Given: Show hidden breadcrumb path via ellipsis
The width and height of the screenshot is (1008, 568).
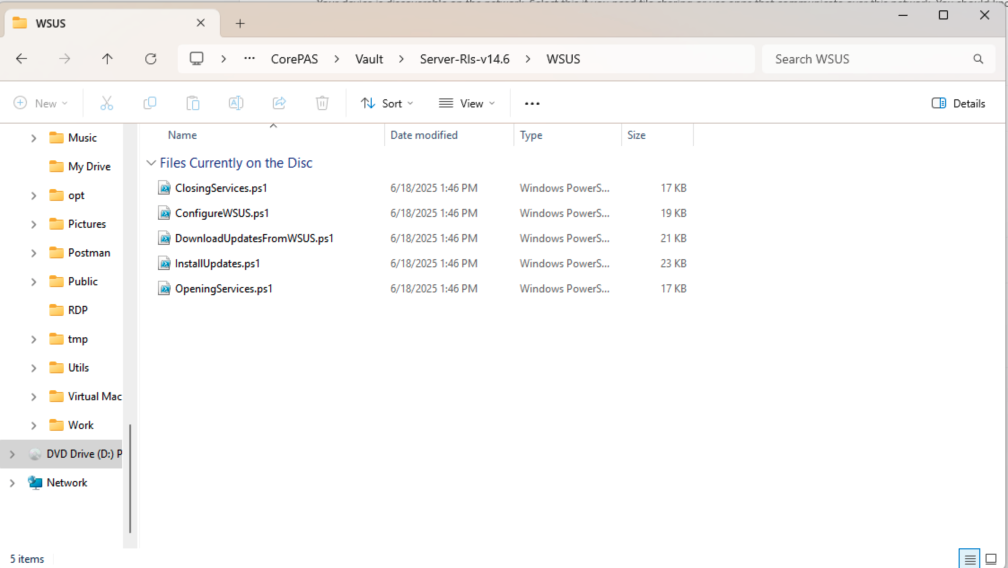Looking at the screenshot, I should (249, 58).
